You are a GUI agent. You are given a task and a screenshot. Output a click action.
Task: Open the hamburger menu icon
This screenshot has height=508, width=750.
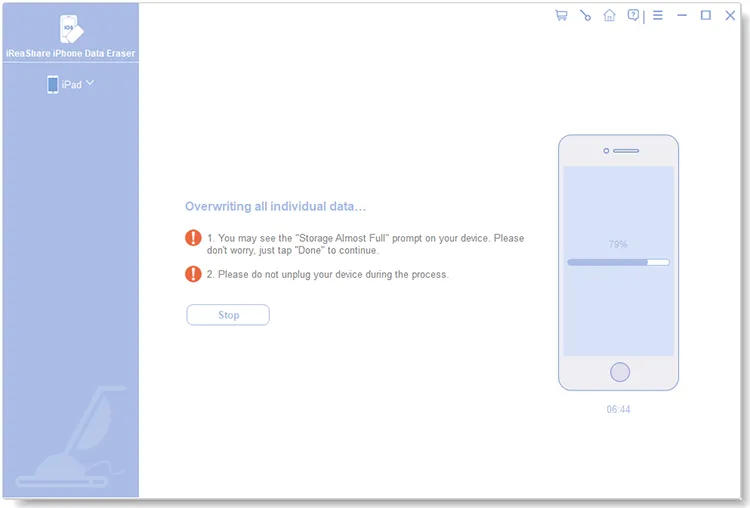[x=658, y=15]
